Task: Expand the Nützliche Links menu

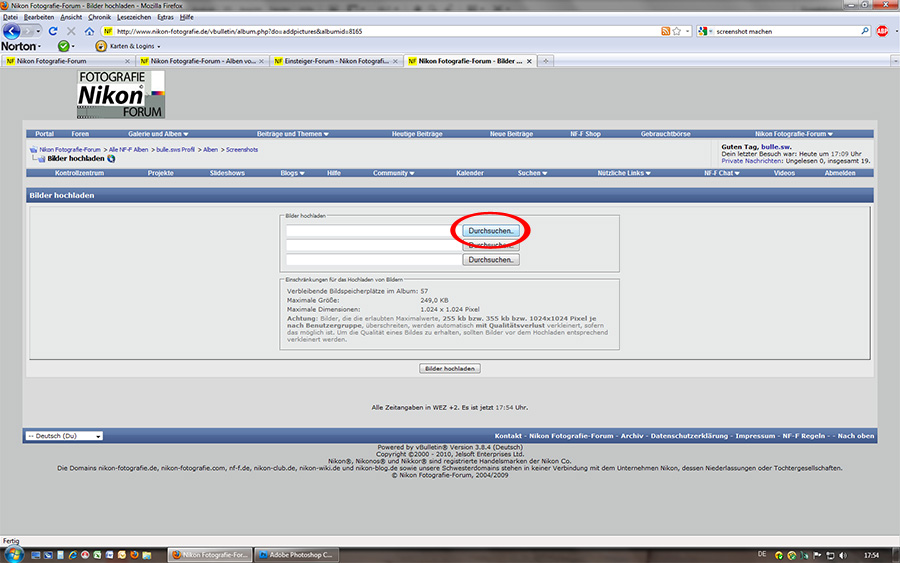Action: [x=624, y=173]
